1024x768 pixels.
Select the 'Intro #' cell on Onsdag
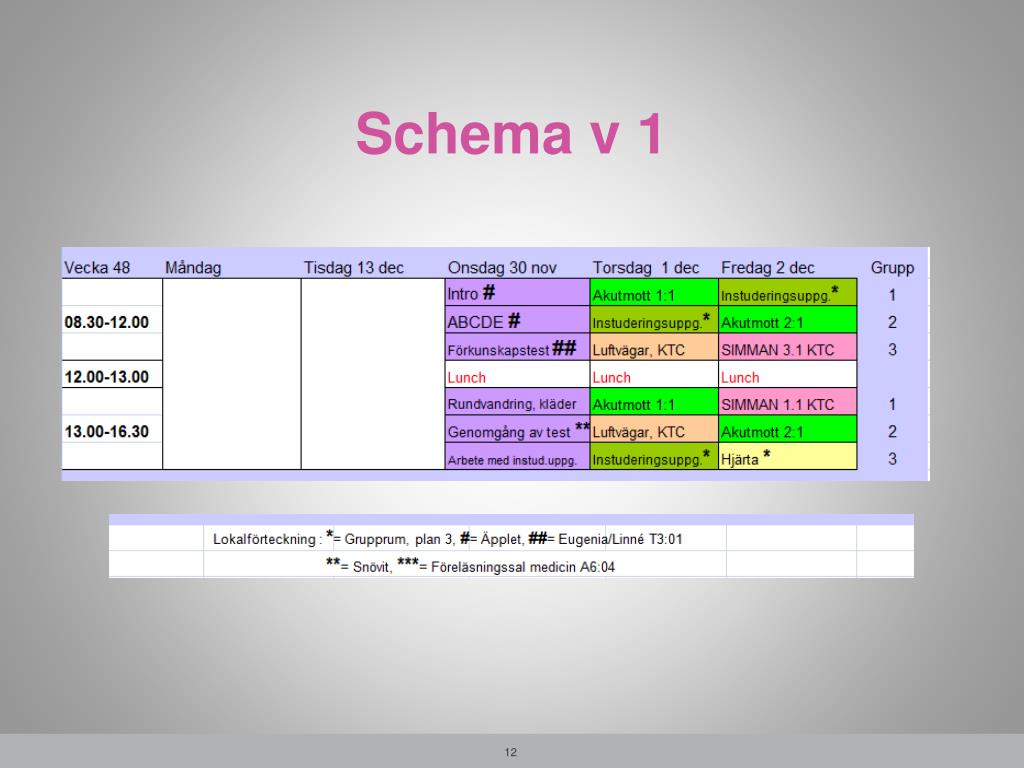click(517, 293)
